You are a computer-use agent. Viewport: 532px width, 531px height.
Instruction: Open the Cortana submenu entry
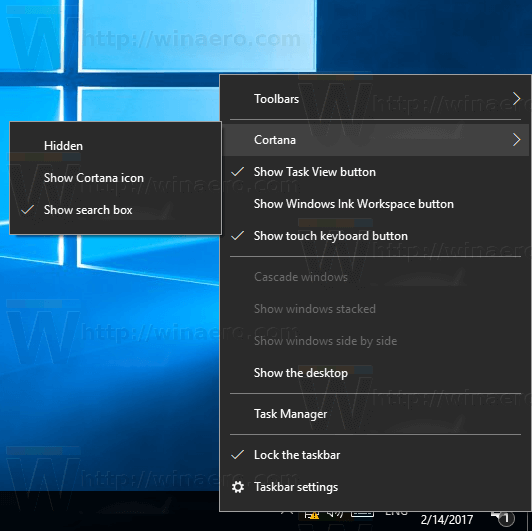click(375, 140)
